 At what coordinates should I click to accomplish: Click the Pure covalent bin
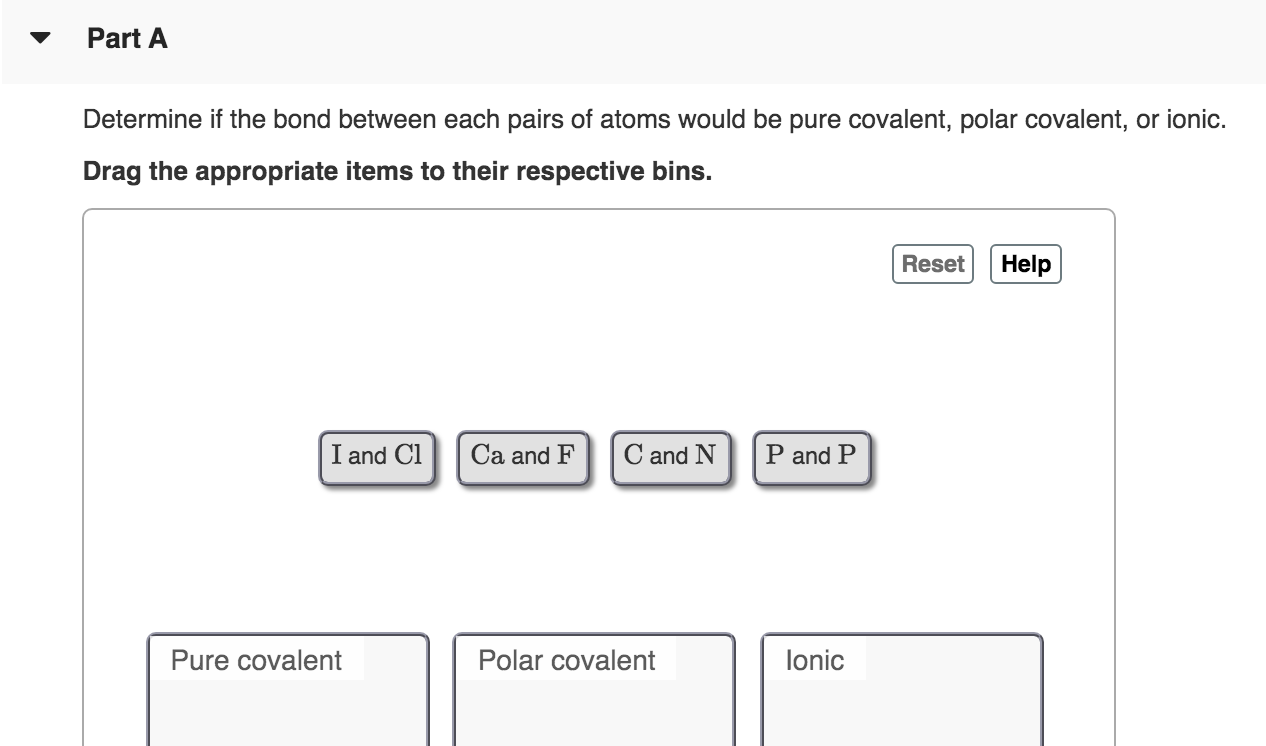pos(288,700)
